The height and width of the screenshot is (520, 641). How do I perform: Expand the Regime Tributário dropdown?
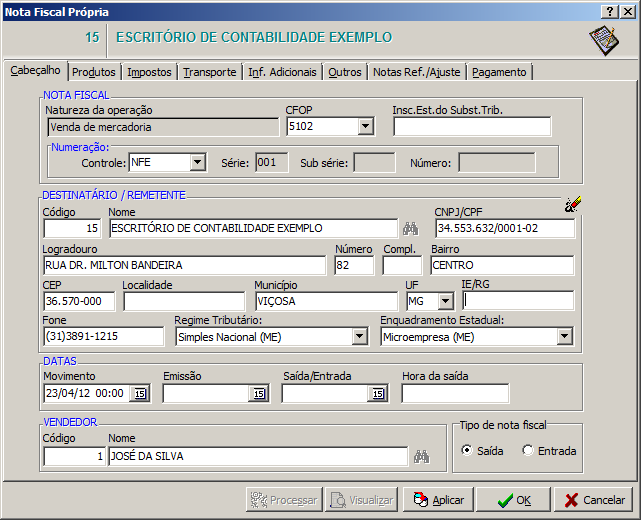(x=359, y=337)
